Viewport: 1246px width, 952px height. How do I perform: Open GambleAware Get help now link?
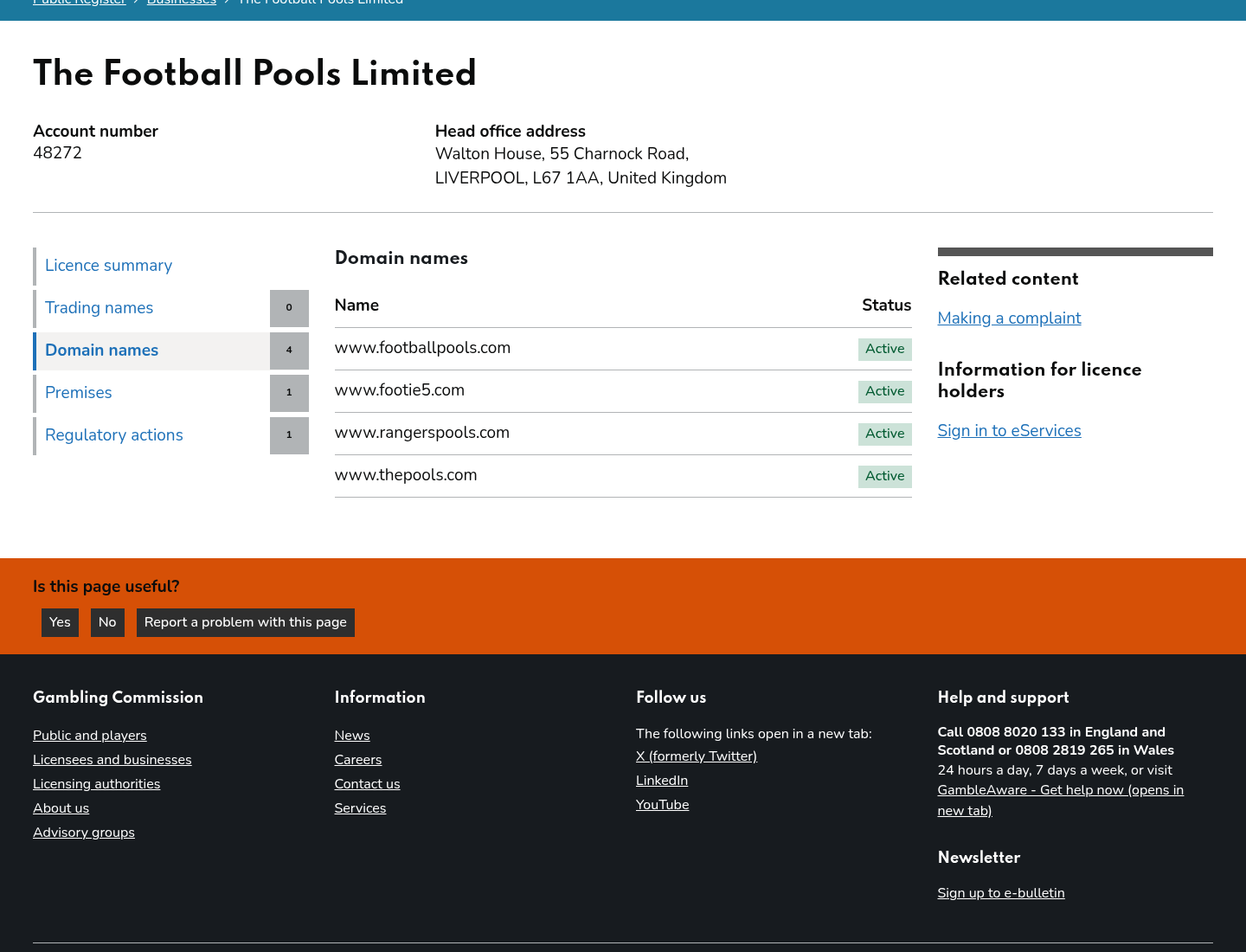pyautogui.click(x=1060, y=801)
